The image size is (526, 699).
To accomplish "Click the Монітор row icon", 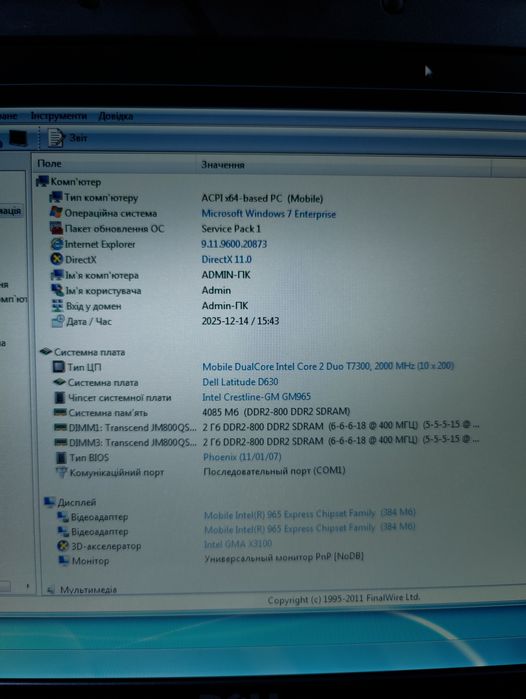I will (x=64, y=560).
